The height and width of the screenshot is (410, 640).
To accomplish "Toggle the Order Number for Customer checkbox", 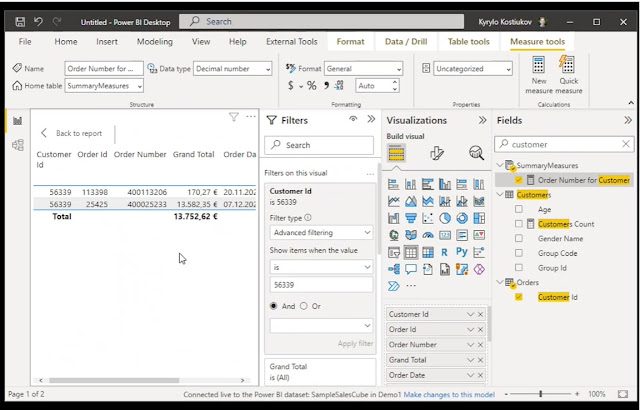I will [x=519, y=180].
